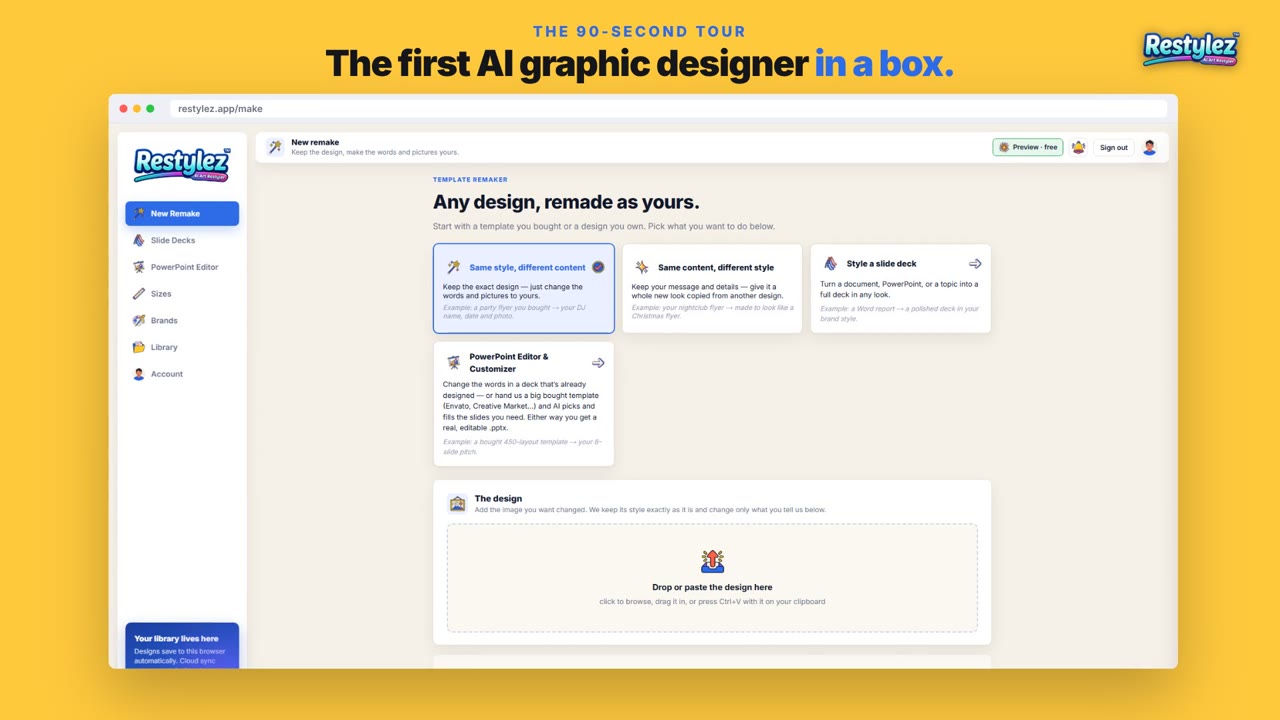Click the Library folder icon in the sidebar

pyautogui.click(x=139, y=347)
